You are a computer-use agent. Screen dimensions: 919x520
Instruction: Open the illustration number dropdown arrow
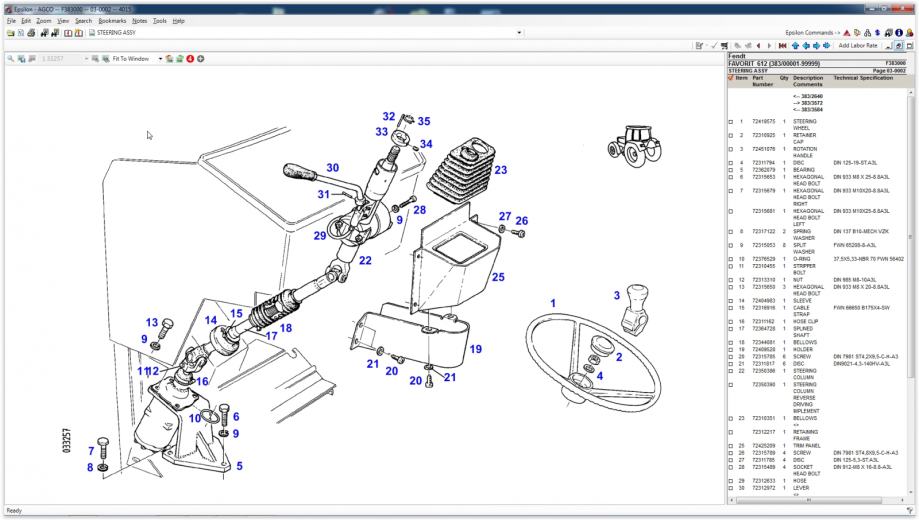pos(86,59)
